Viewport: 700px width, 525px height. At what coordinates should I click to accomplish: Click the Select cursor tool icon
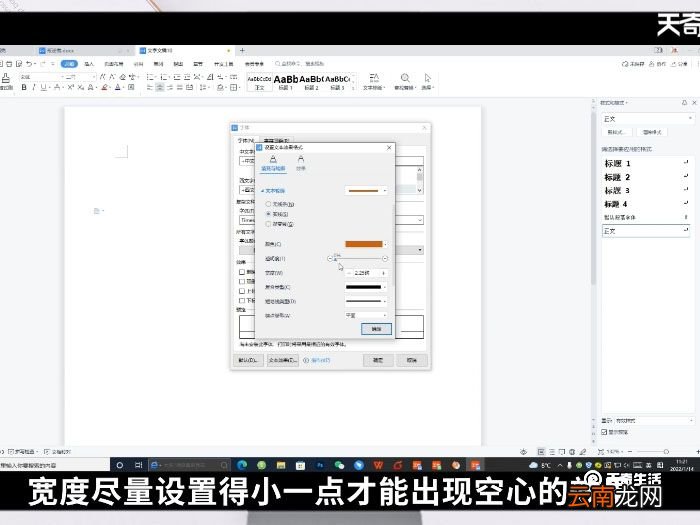[x=427, y=78]
